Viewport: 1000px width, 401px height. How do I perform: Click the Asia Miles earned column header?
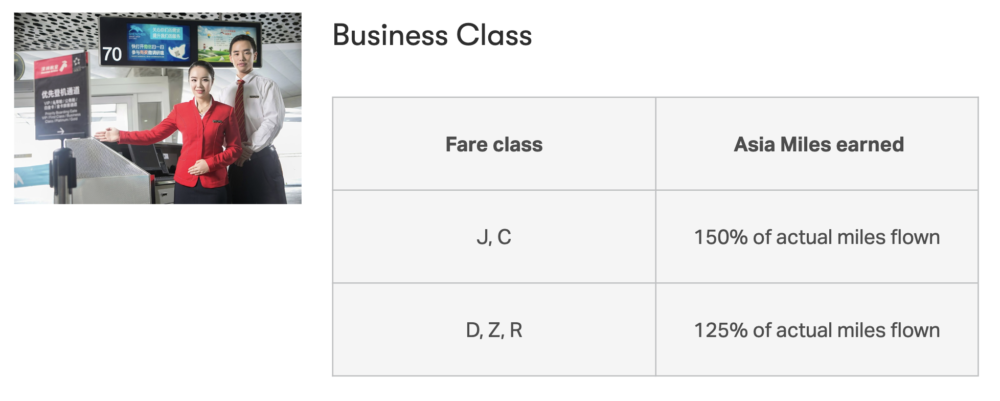818,144
